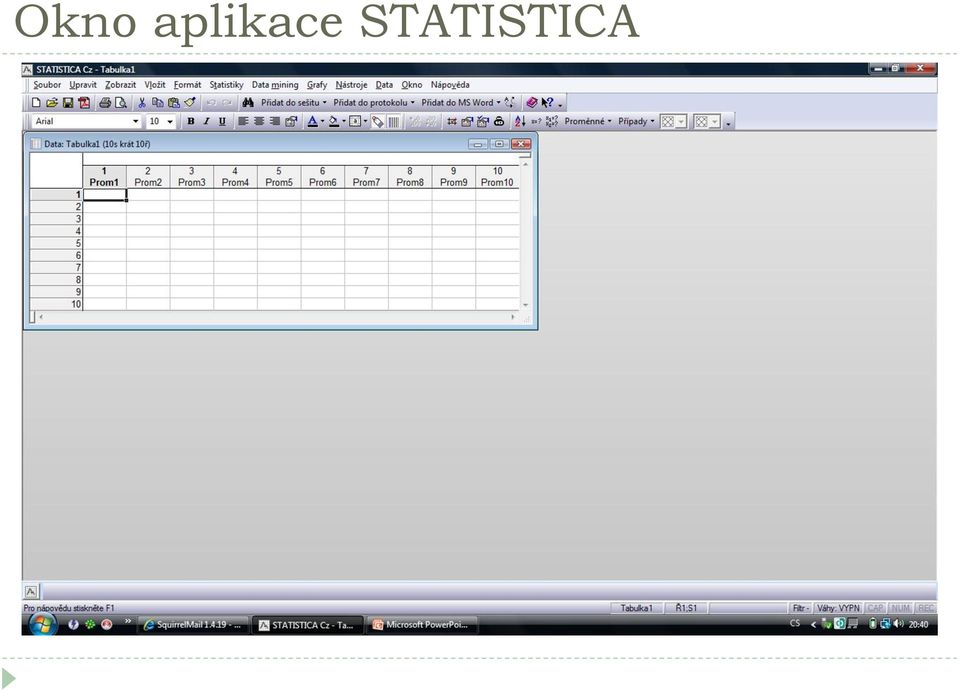Click the volume speaker tray icon
Image resolution: width=959 pixels, height=691 pixels.
[898, 624]
